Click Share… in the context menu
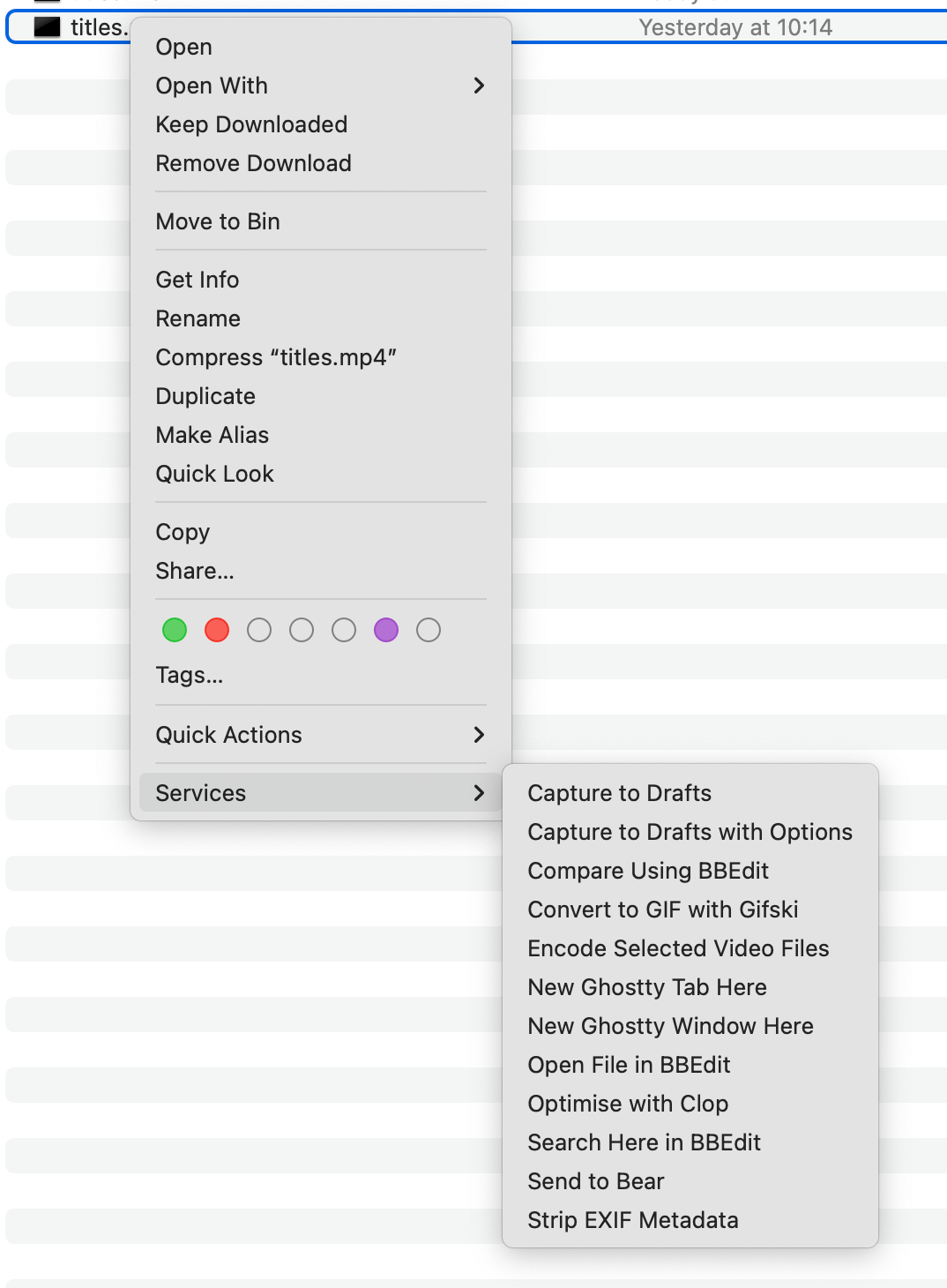This screenshot has height=1288, width=947. (195, 571)
